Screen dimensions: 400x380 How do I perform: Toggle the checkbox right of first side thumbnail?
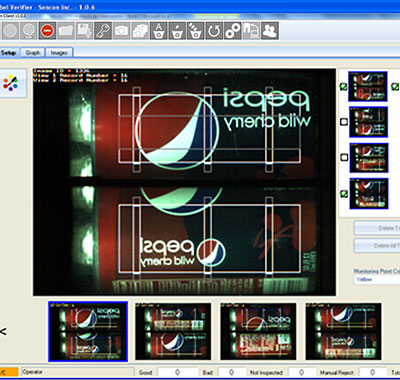(395, 86)
